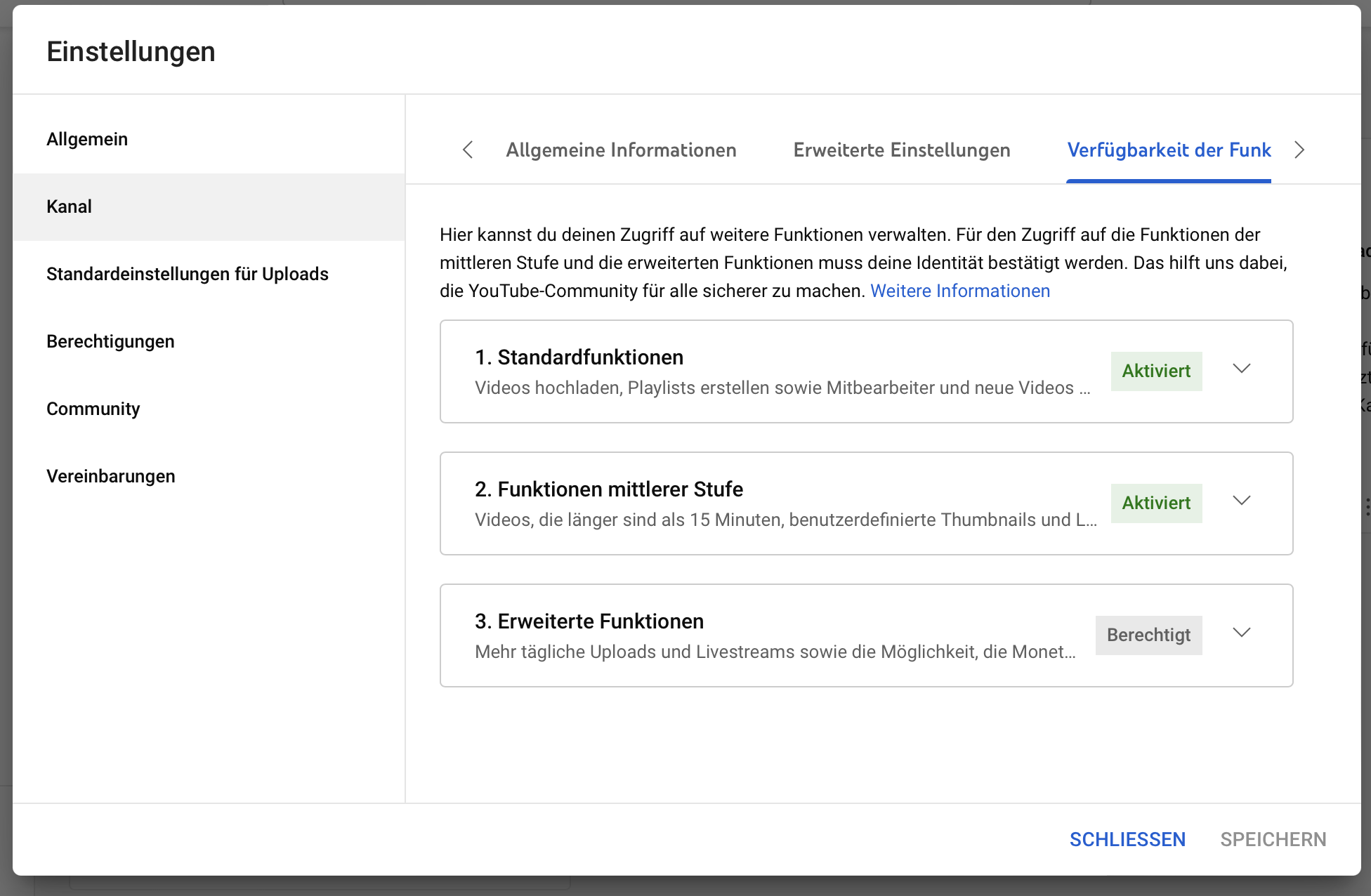
Task: Open Vereinbarungen in the sidebar
Action: [x=110, y=476]
